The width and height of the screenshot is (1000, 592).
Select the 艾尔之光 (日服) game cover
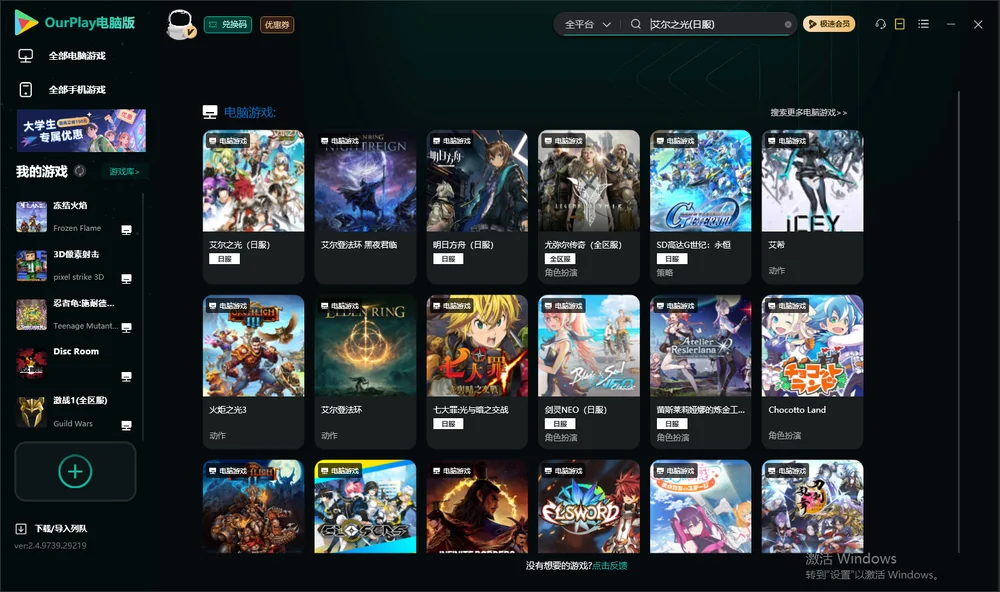(x=253, y=181)
